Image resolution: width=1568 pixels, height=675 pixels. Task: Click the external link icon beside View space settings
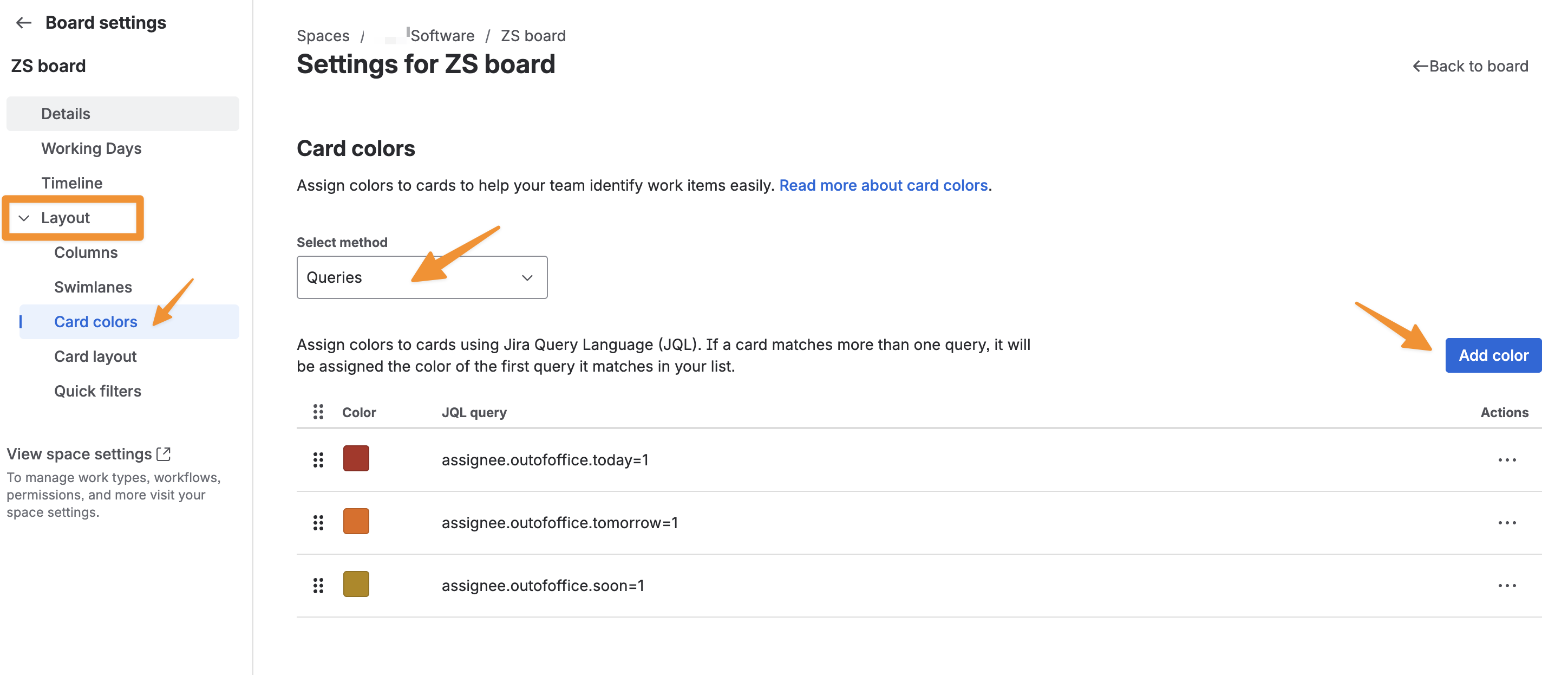164,454
